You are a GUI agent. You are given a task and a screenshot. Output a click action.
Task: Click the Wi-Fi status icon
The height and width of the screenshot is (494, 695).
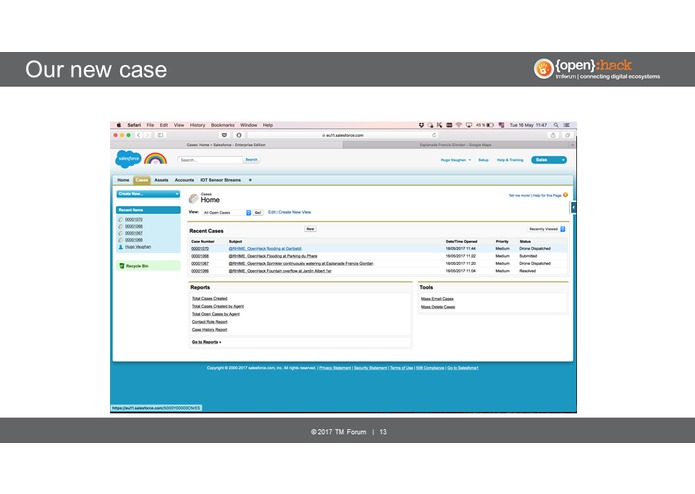click(x=459, y=125)
